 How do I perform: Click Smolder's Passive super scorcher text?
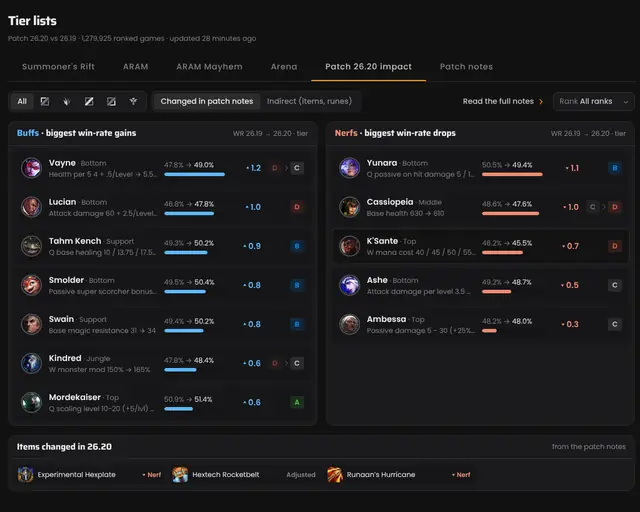pyautogui.click(x=102, y=292)
